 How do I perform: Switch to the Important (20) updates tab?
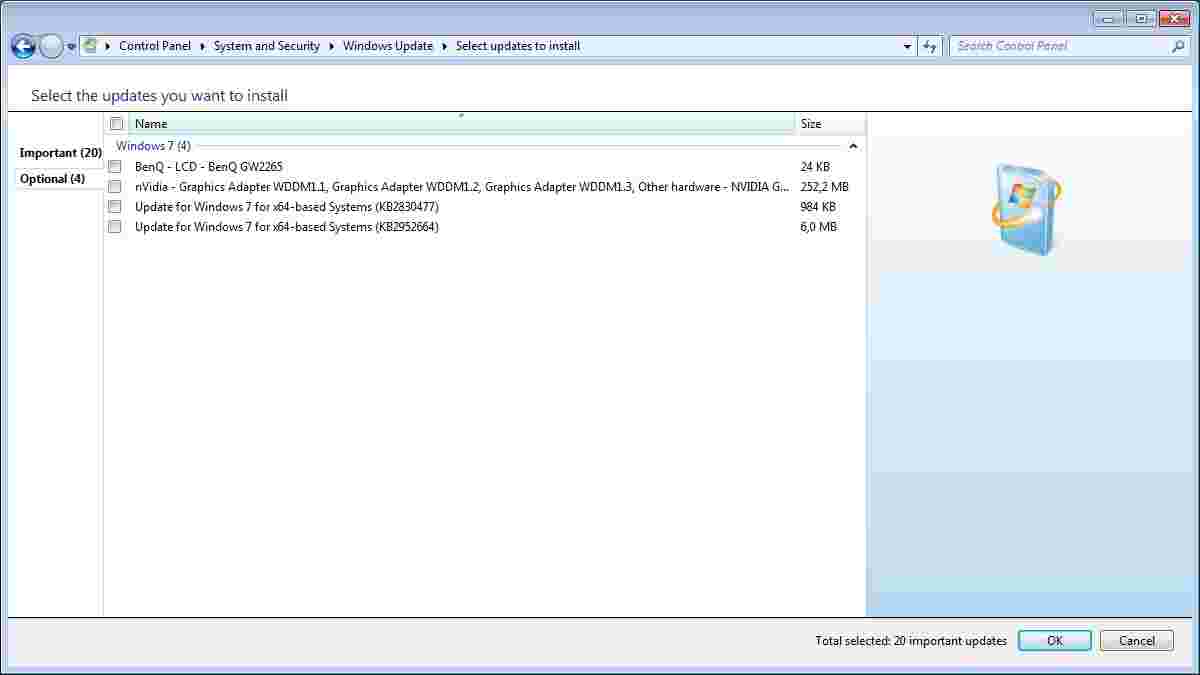60,153
